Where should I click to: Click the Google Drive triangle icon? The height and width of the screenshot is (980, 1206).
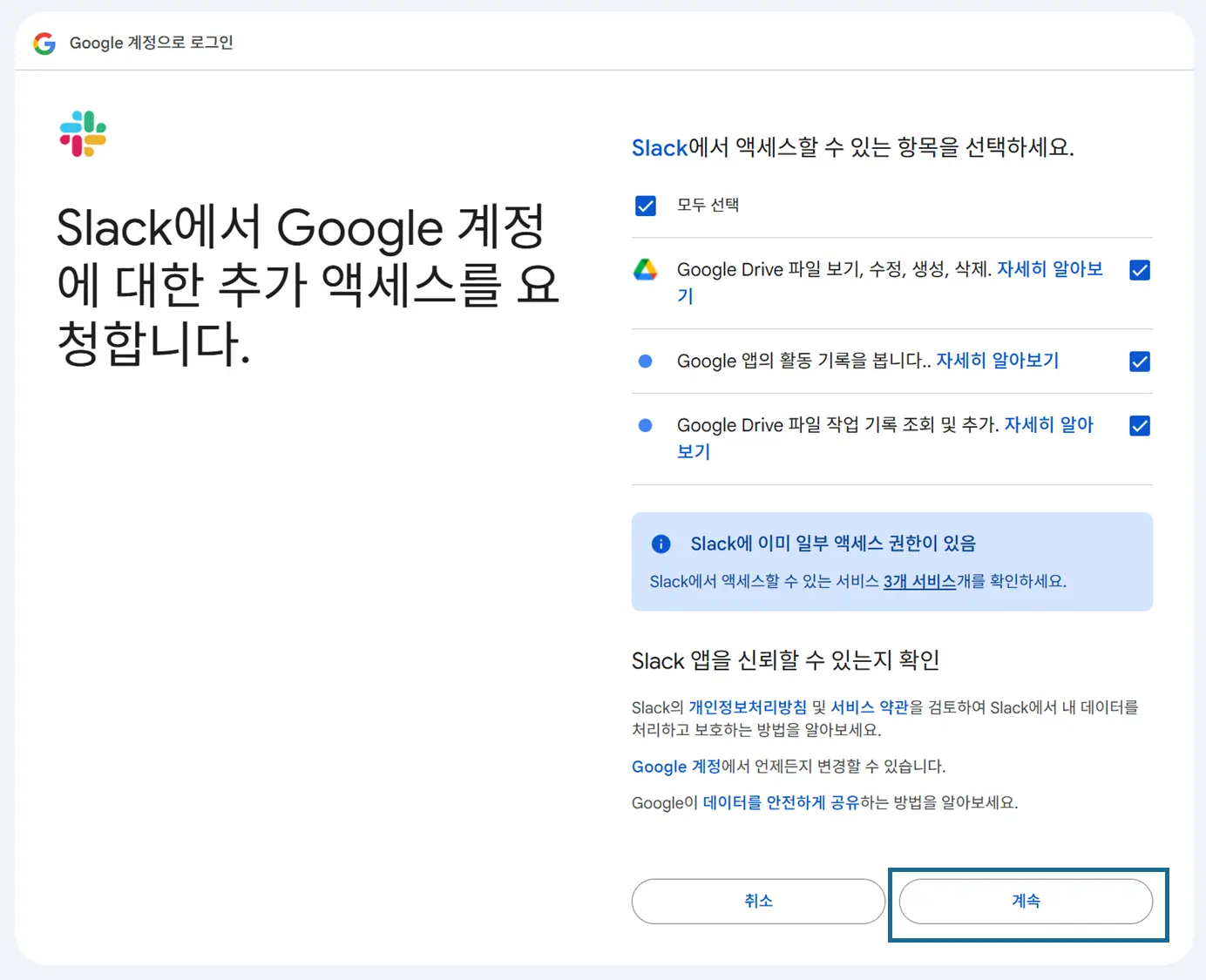[645, 270]
